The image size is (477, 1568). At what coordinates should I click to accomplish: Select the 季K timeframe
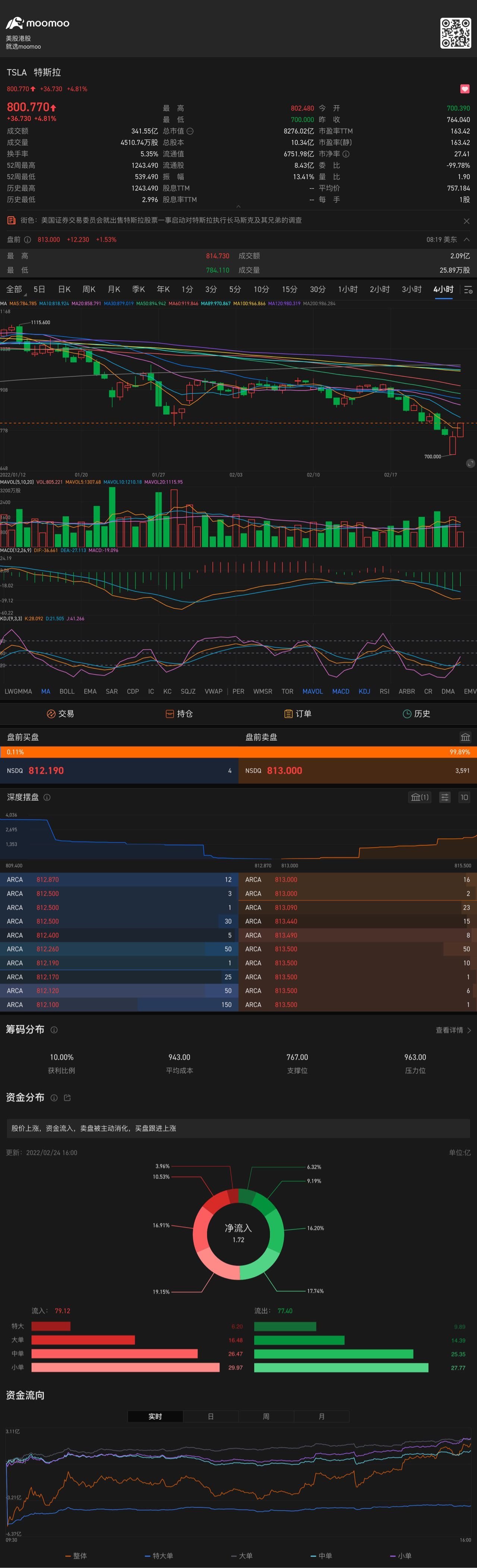click(x=138, y=289)
